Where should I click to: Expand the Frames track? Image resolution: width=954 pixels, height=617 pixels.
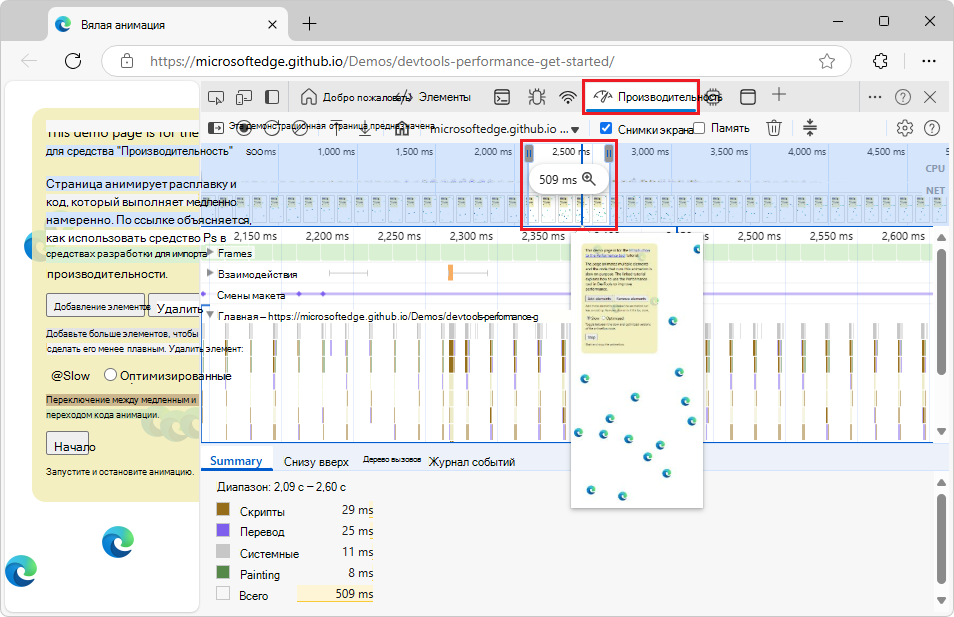210,254
